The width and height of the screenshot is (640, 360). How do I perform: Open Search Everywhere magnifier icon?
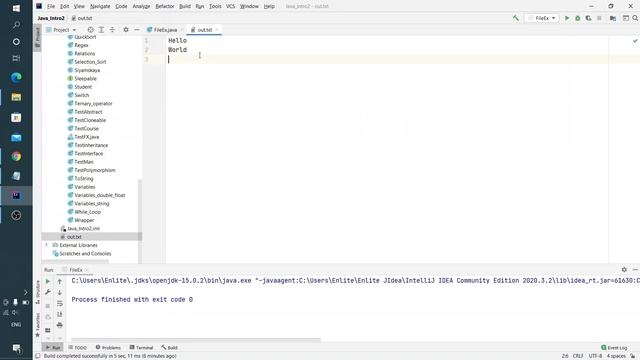coord(635,18)
